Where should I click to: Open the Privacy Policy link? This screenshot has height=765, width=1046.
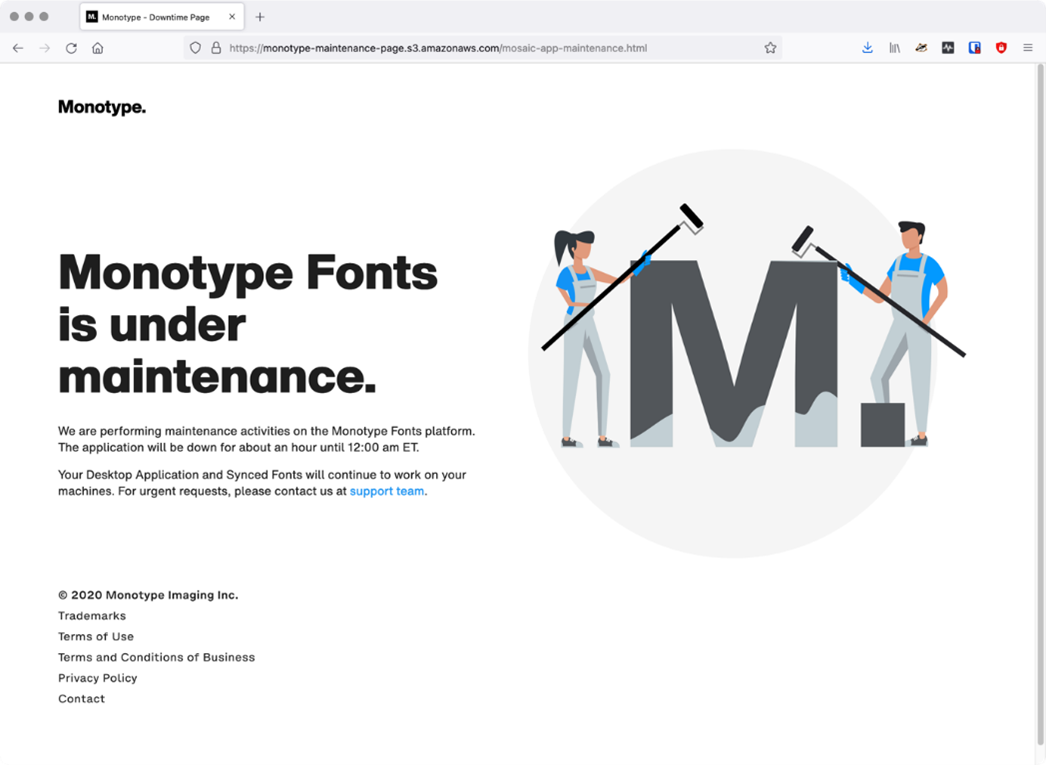click(97, 678)
